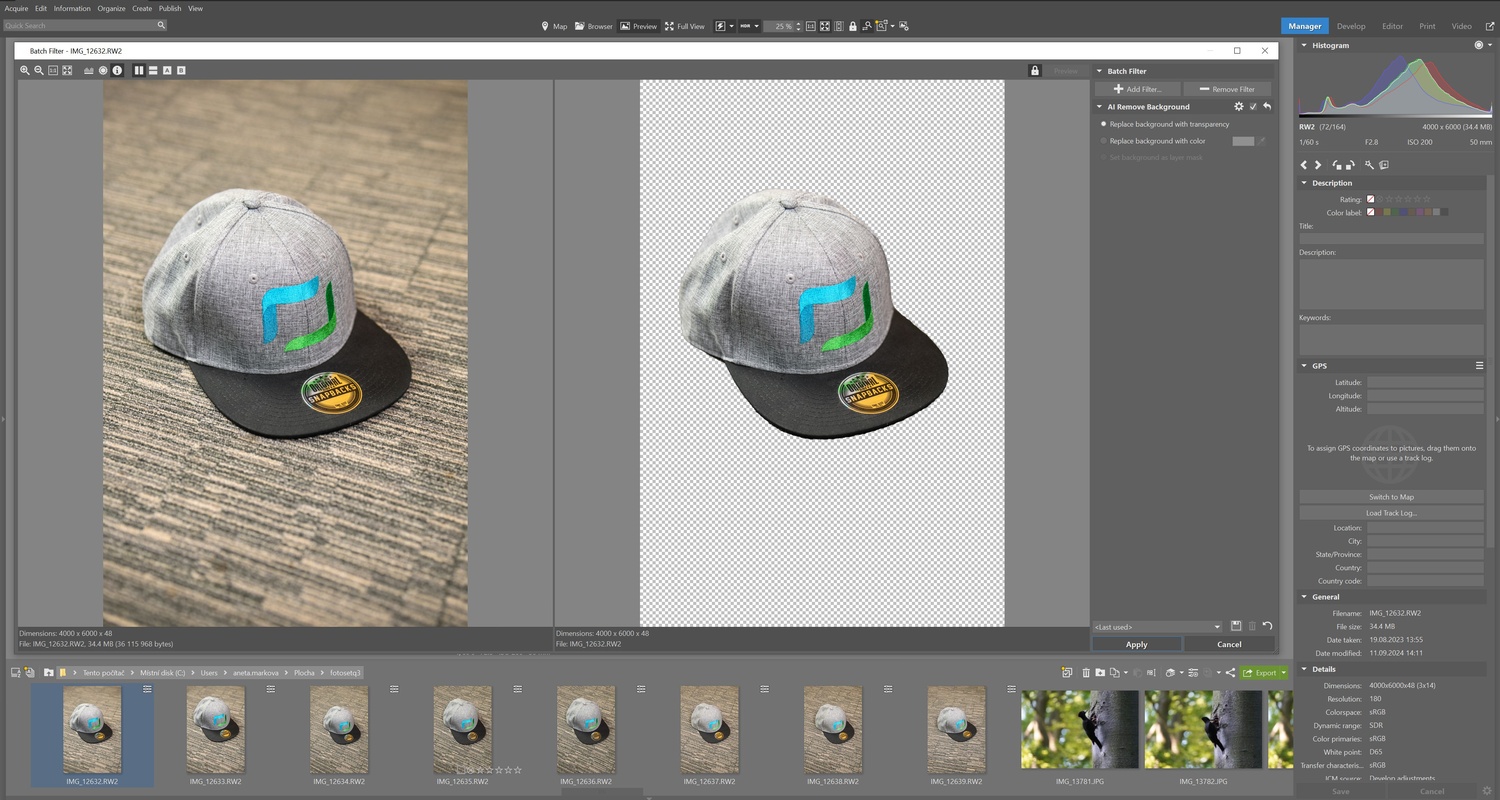
Task: Select the horizontal split preview view
Action: [x=153, y=71]
